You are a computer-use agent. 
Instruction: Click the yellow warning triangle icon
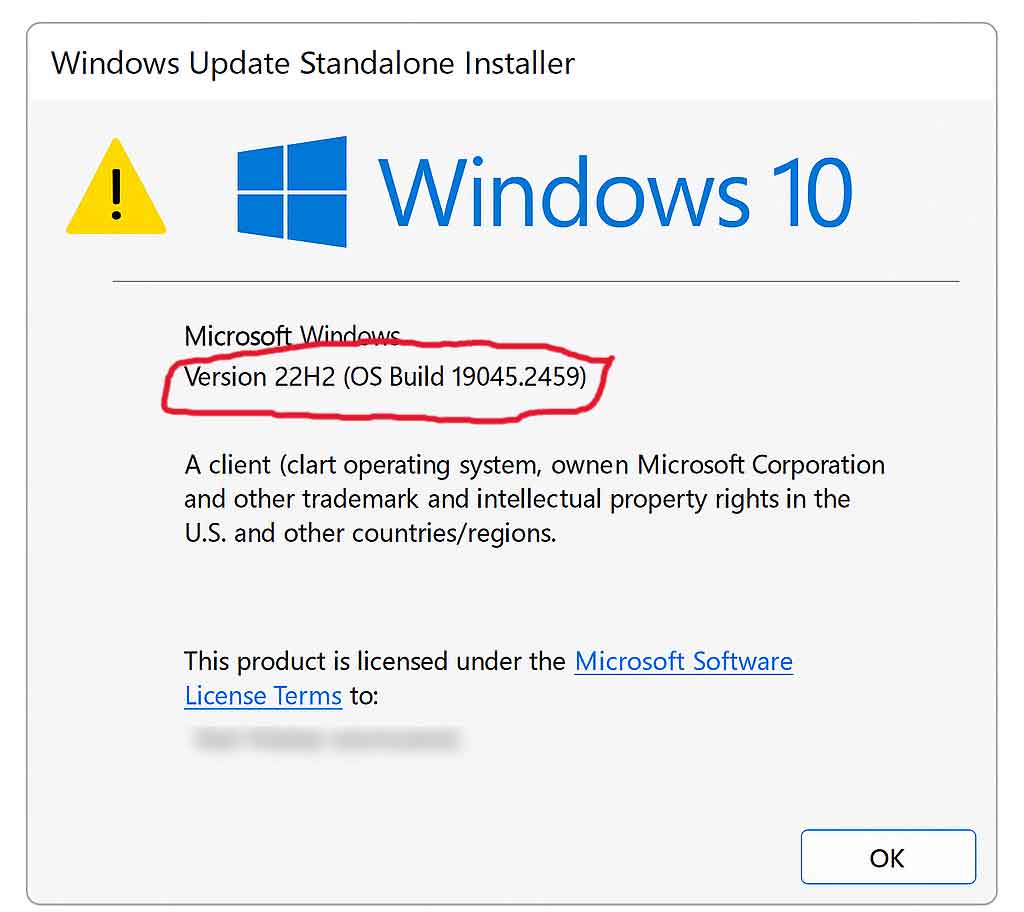point(116,187)
